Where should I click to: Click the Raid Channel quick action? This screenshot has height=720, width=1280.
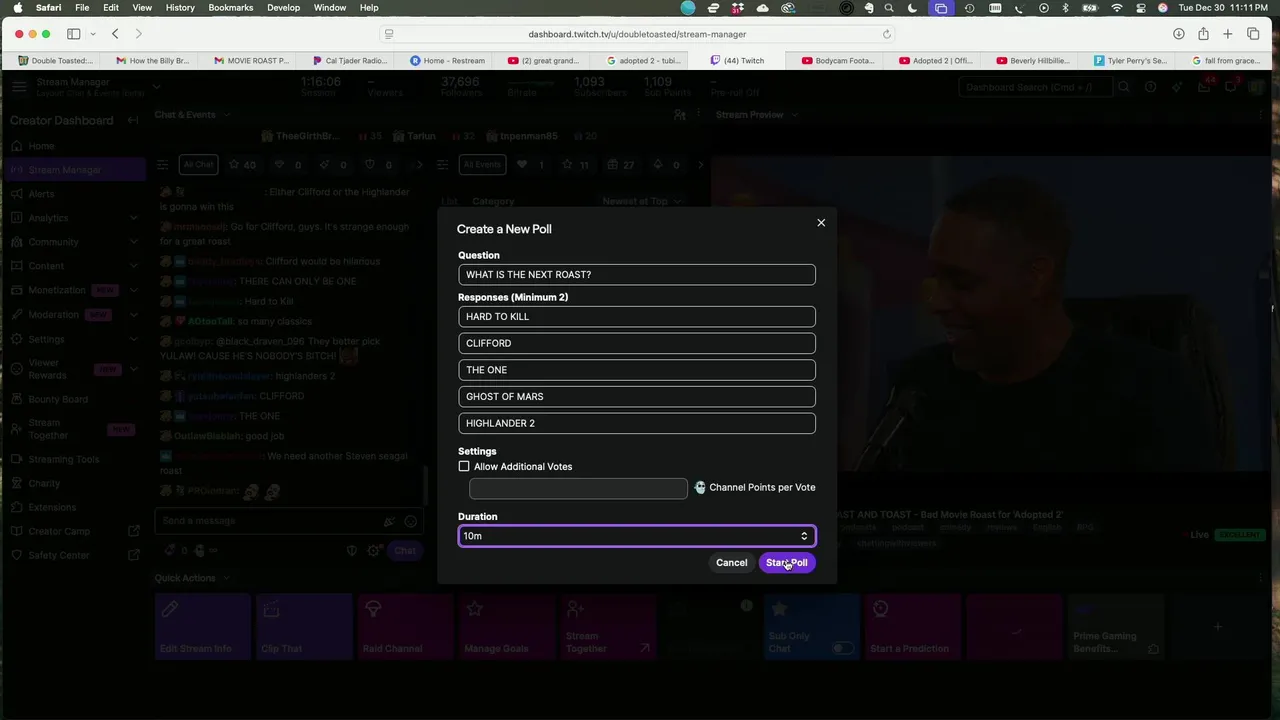(x=405, y=627)
